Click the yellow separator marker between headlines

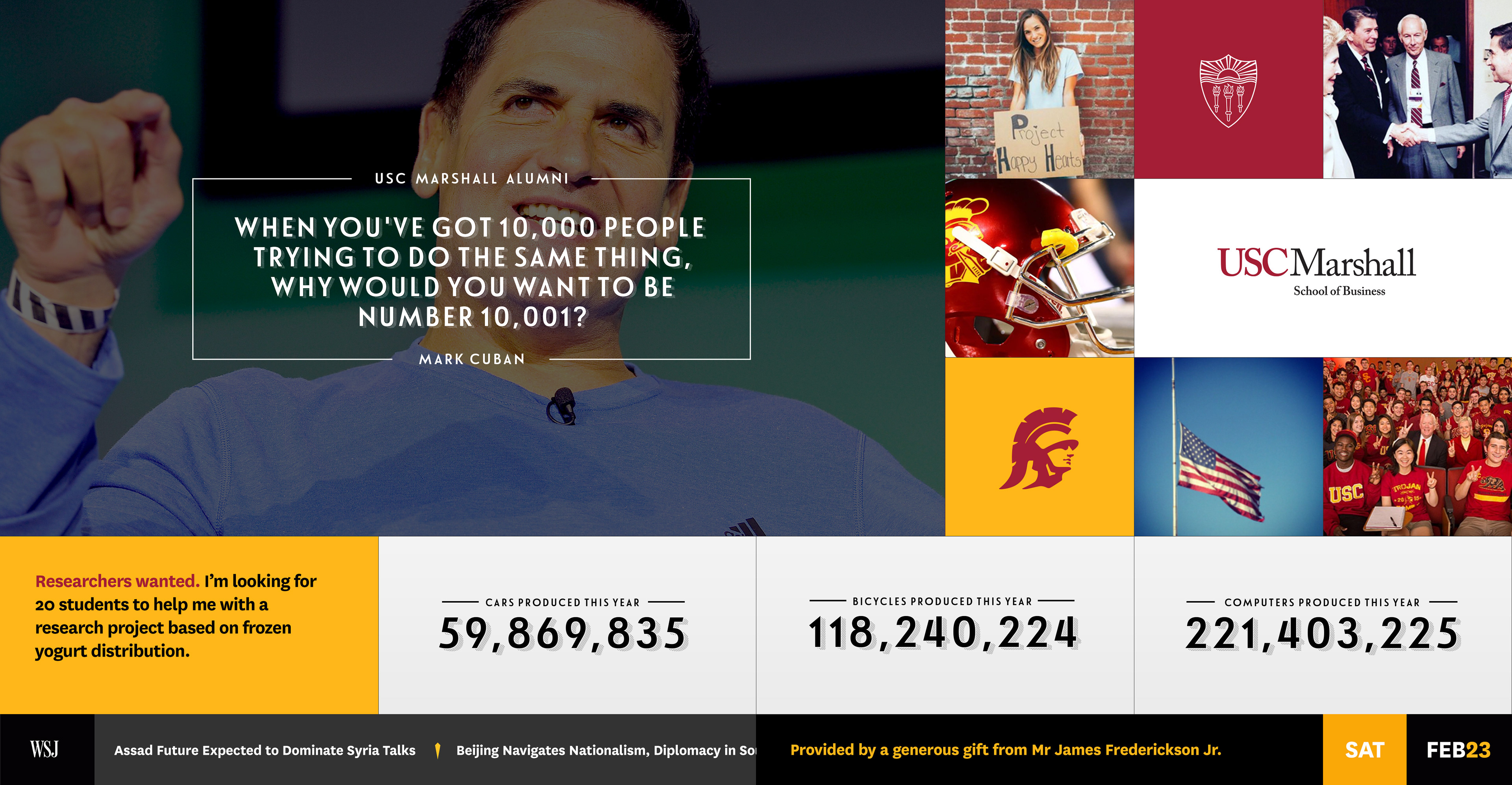click(437, 750)
